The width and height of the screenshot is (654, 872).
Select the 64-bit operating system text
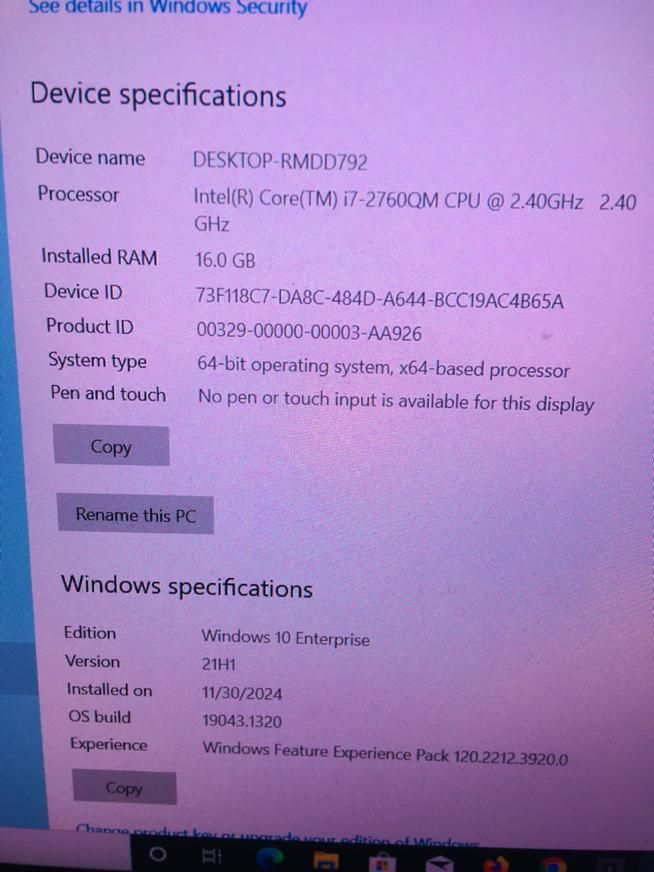click(384, 368)
